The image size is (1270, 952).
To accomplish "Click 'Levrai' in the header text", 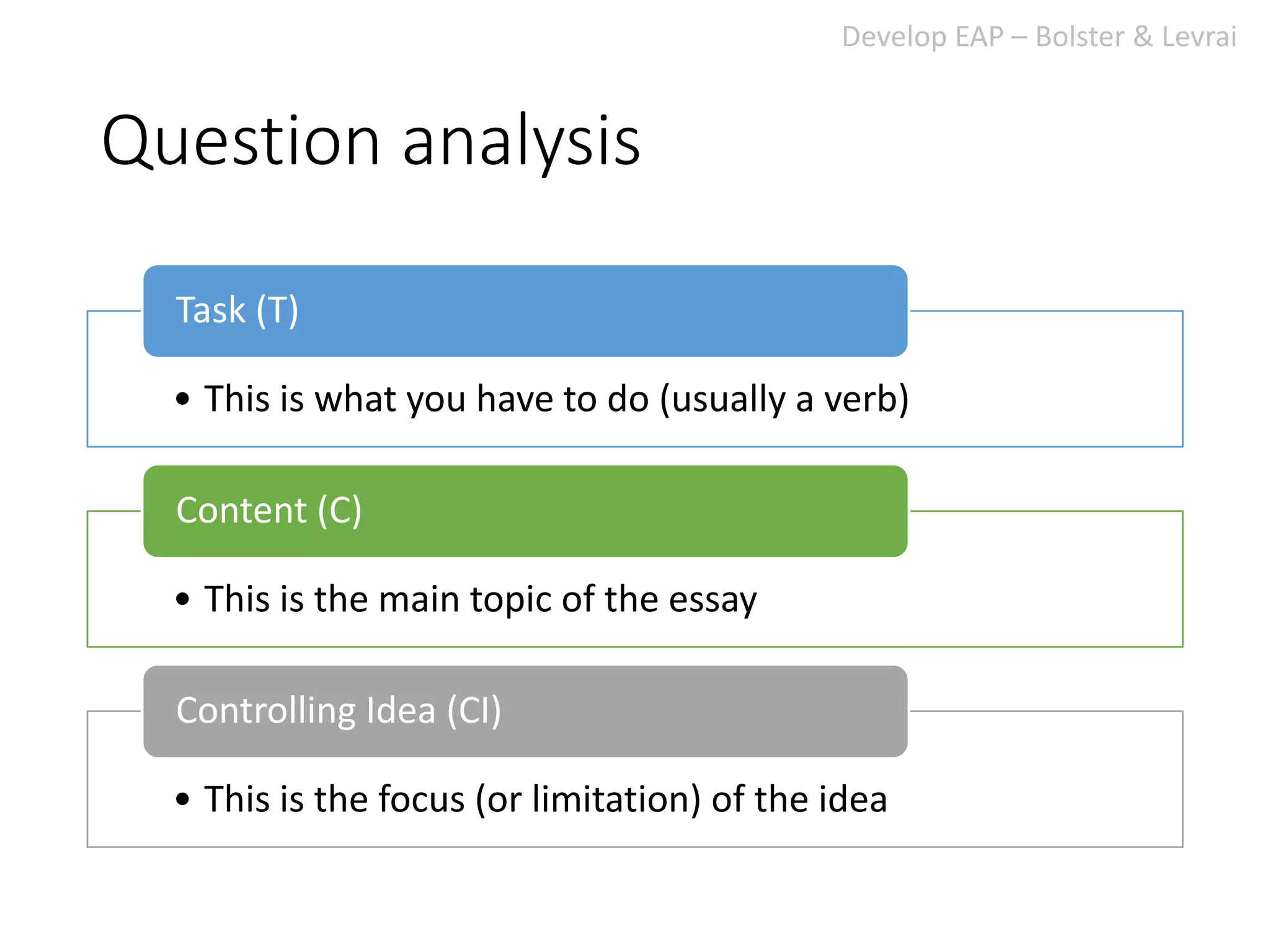I will pyautogui.click(x=1199, y=37).
